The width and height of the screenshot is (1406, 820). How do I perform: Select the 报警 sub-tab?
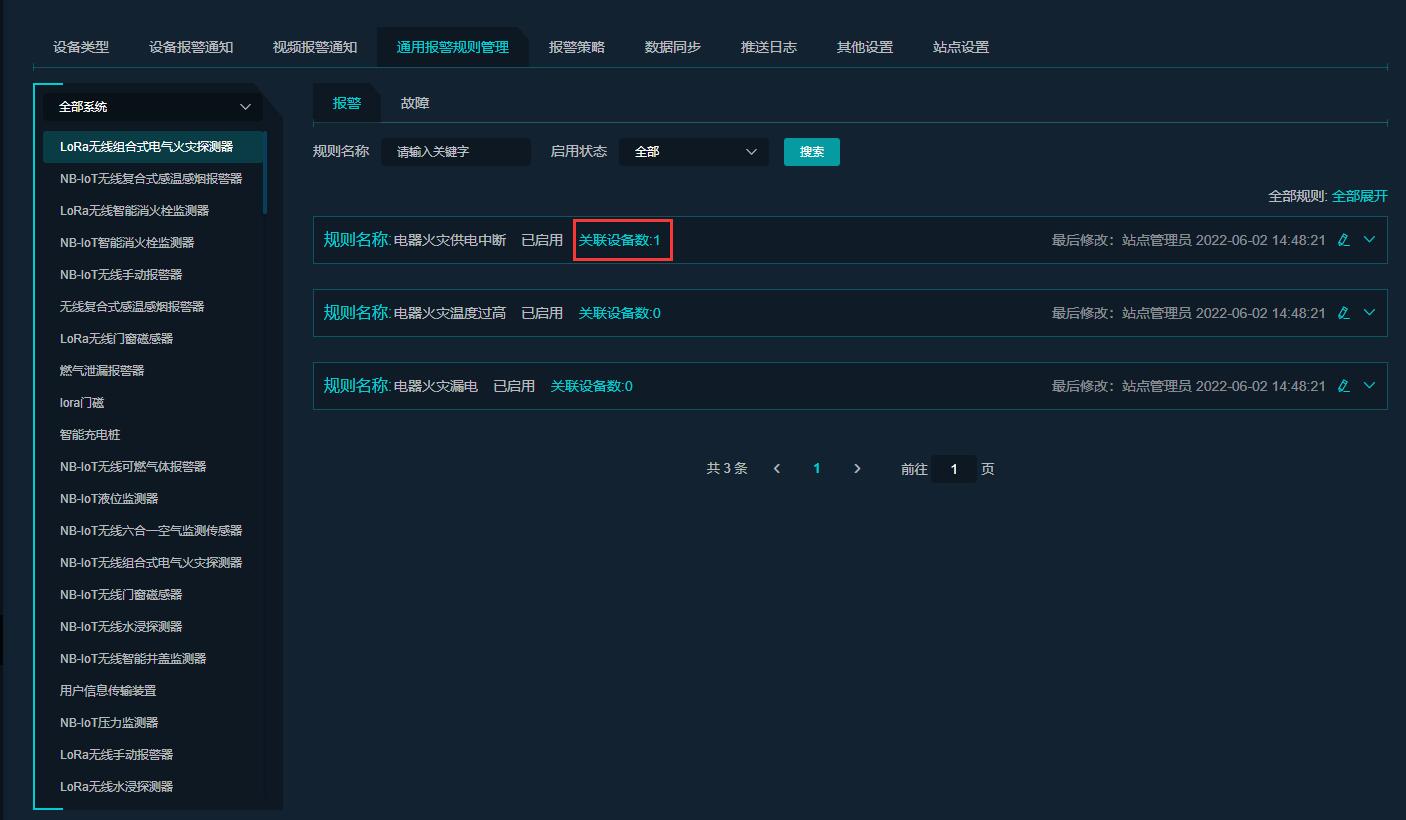click(347, 103)
